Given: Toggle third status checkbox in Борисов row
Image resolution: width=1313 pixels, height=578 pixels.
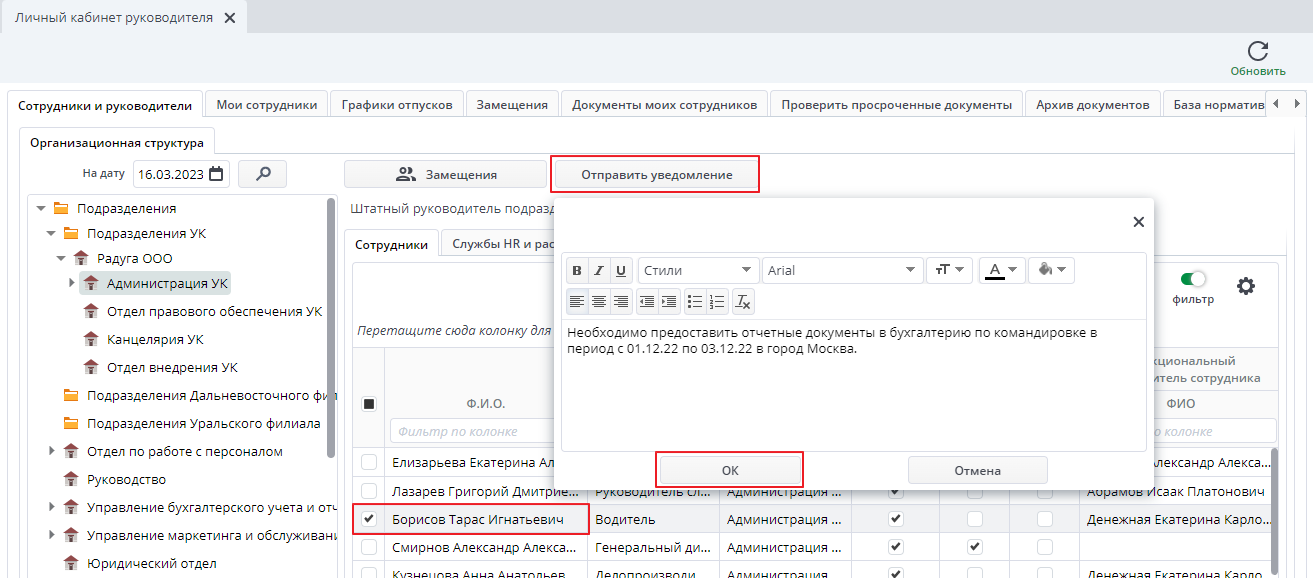Looking at the screenshot, I should [1045, 519].
